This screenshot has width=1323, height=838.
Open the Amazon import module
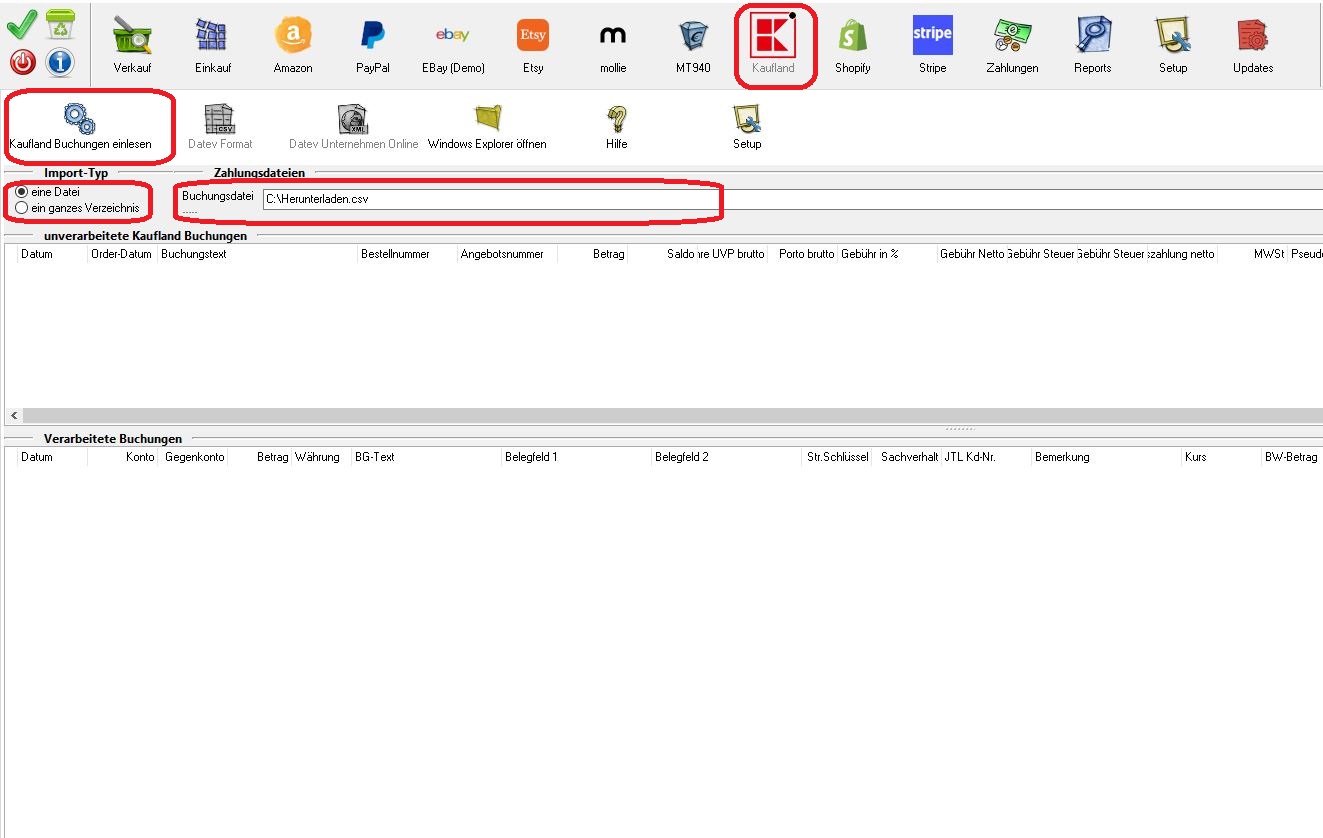pos(293,44)
